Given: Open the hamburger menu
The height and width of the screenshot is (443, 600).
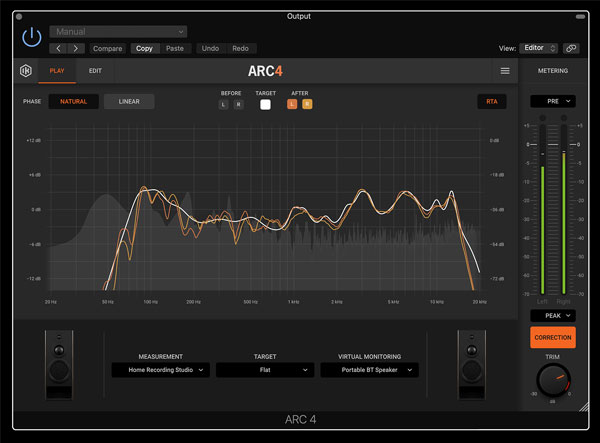Looking at the screenshot, I should click(x=505, y=71).
